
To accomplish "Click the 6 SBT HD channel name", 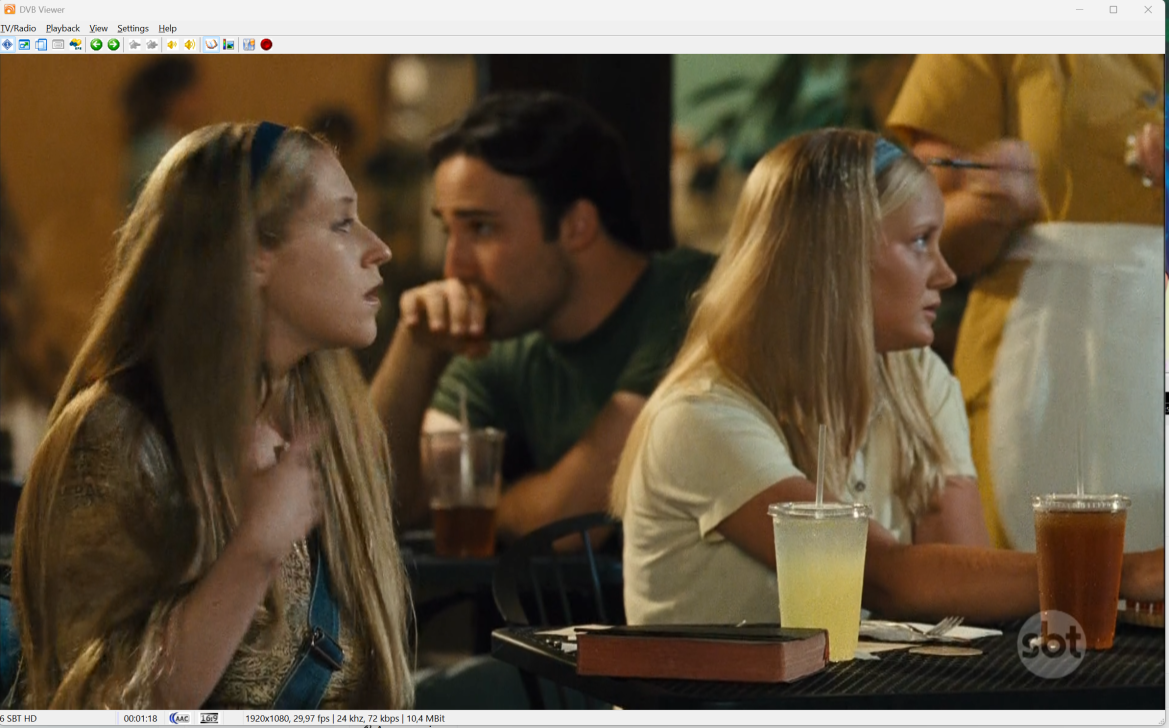I will [x=19, y=718].
